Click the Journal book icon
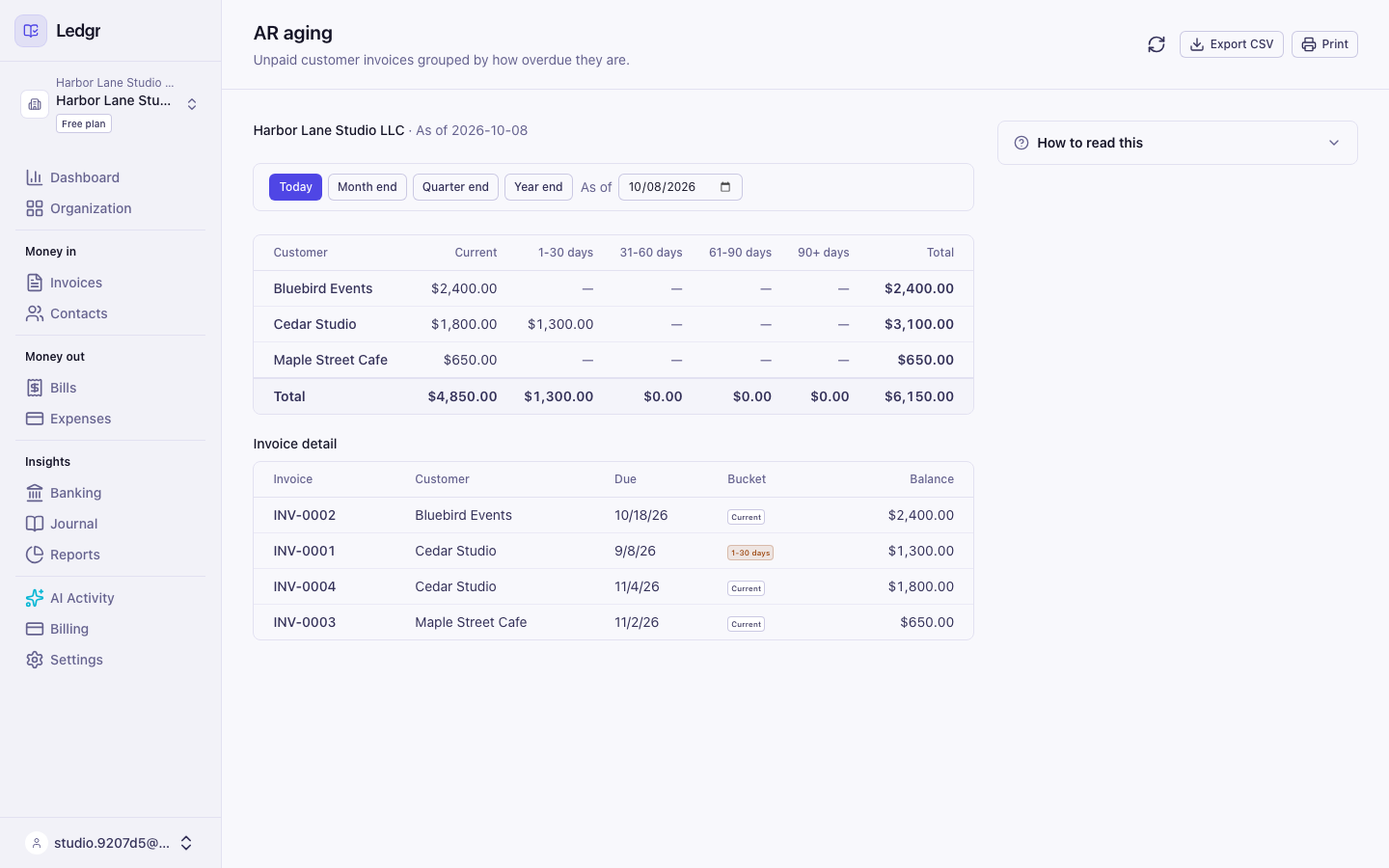The height and width of the screenshot is (868, 1389). 35,524
